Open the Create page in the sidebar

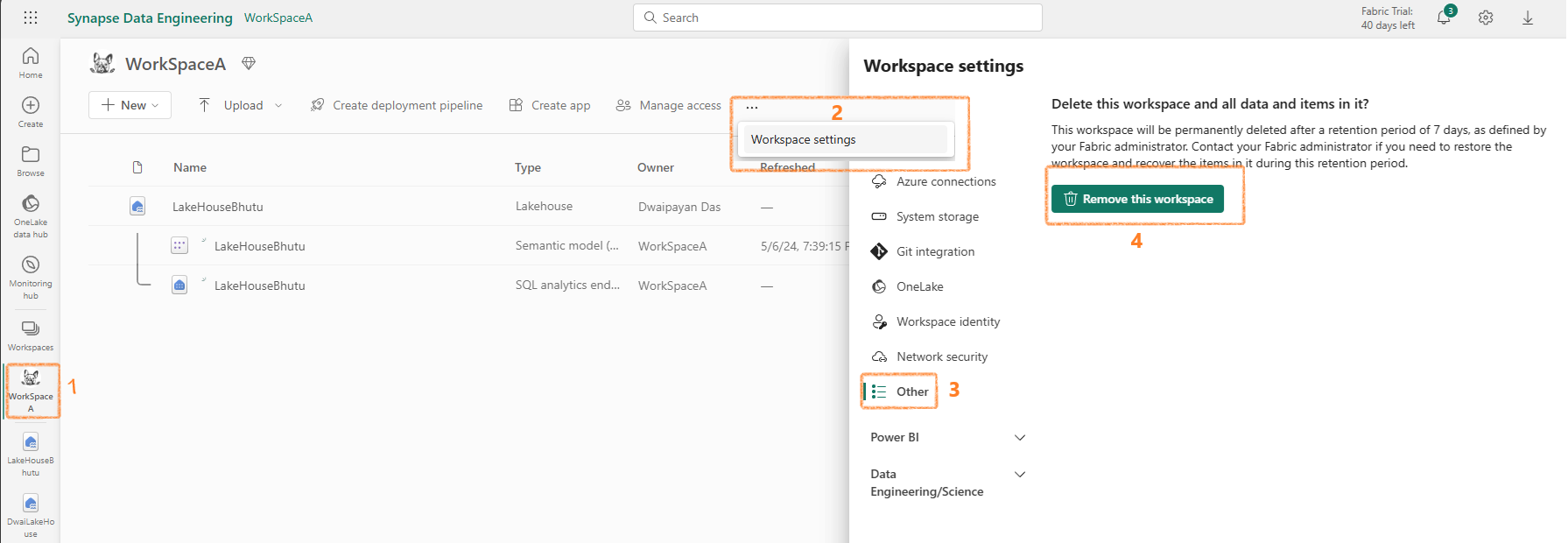(31, 112)
